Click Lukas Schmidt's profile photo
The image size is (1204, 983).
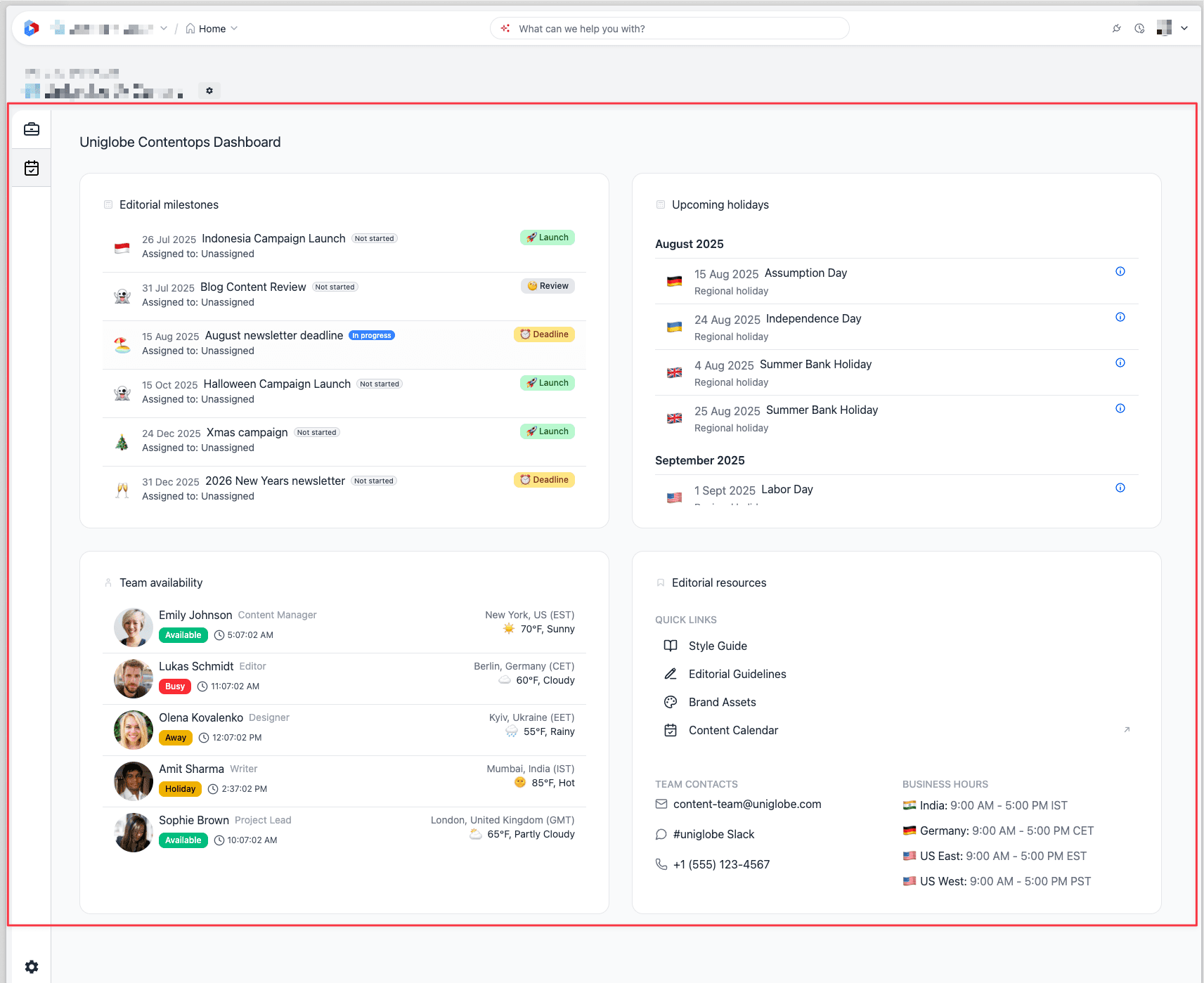point(134,679)
